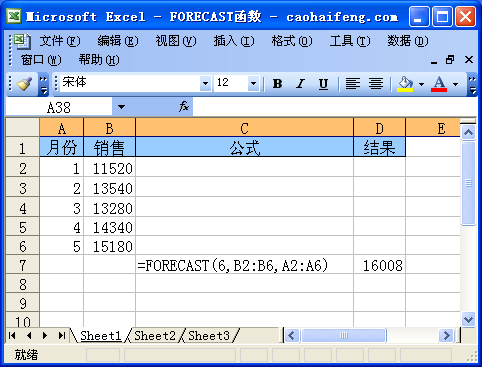Click horizontal scrollbar right arrow
This screenshot has height=367, width=482.
pos(446,336)
